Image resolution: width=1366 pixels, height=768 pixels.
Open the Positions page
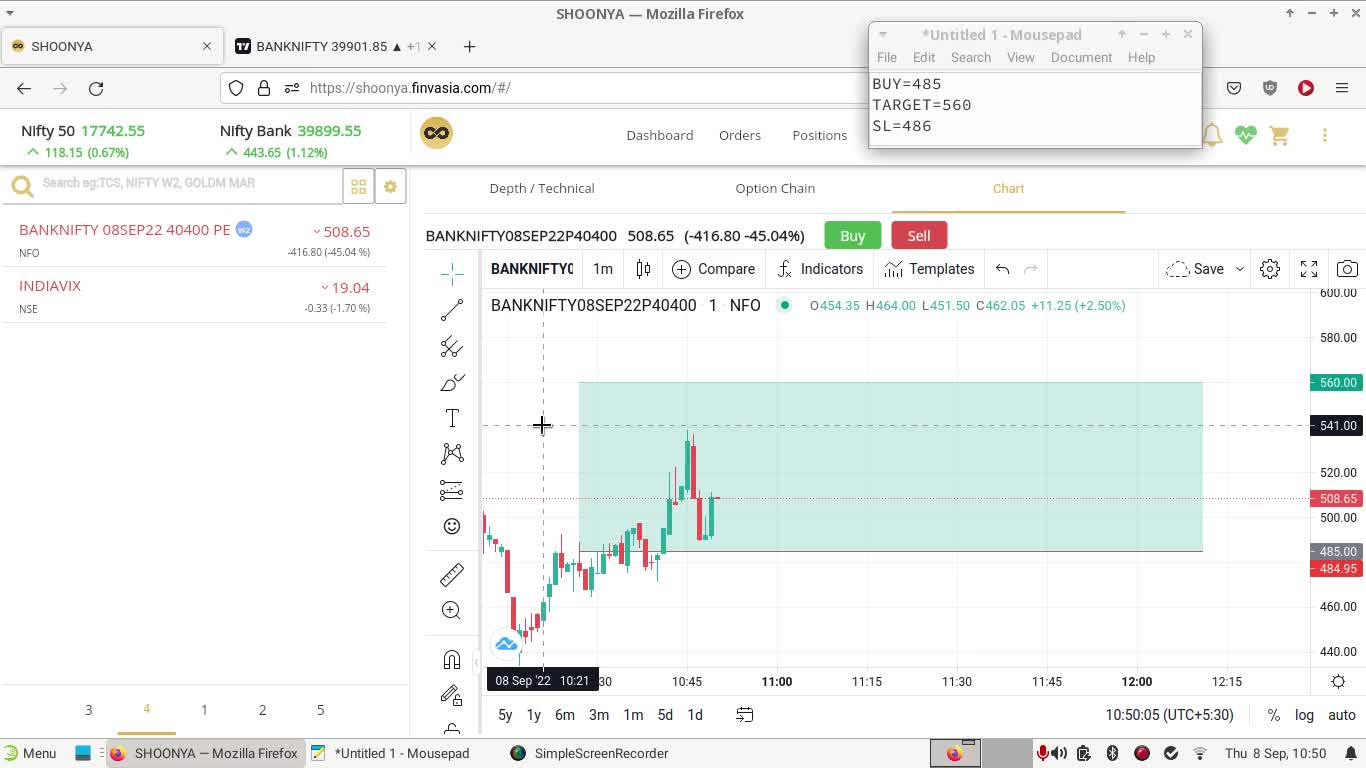coord(820,135)
